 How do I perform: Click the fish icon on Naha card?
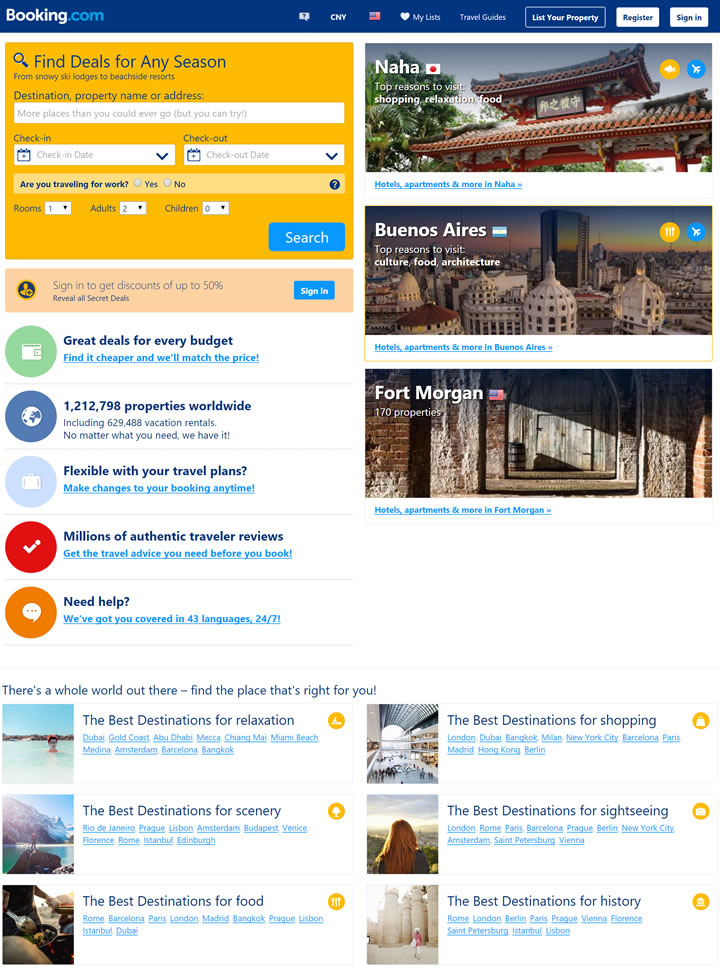(670, 69)
